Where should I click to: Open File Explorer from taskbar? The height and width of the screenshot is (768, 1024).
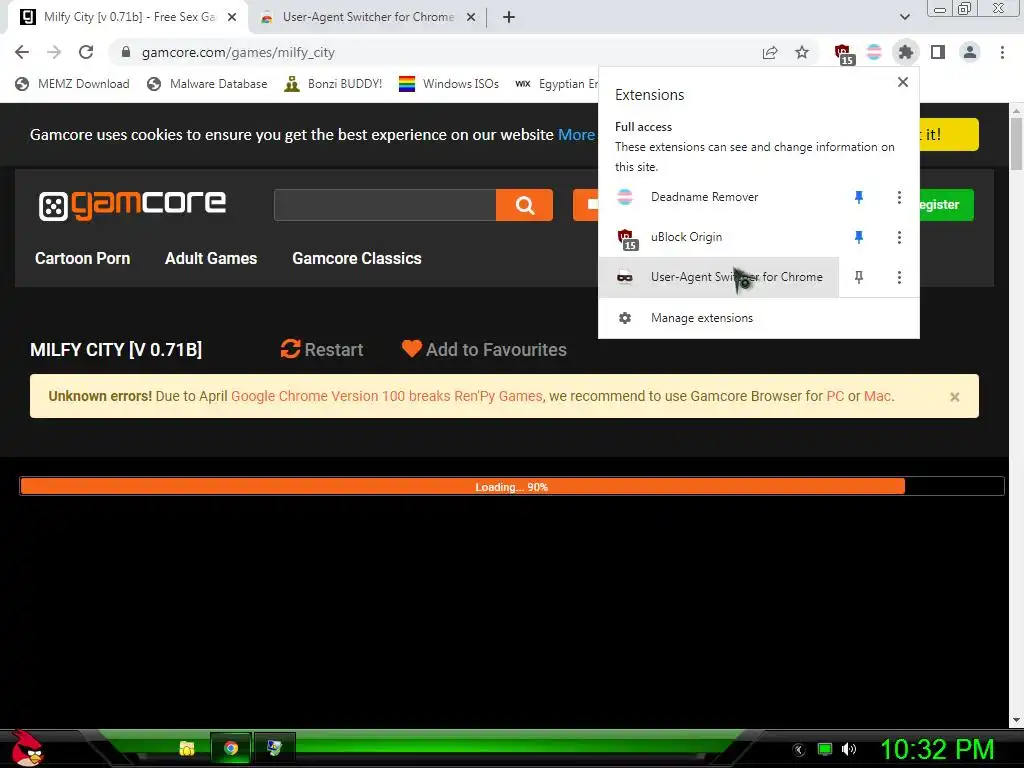pyautogui.click(x=187, y=748)
